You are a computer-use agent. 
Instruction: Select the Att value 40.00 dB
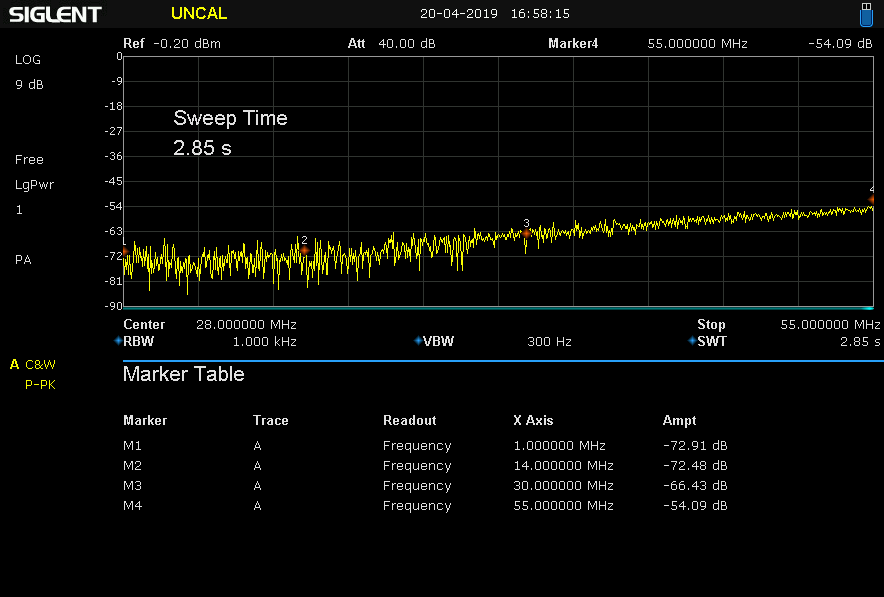point(406,43)
